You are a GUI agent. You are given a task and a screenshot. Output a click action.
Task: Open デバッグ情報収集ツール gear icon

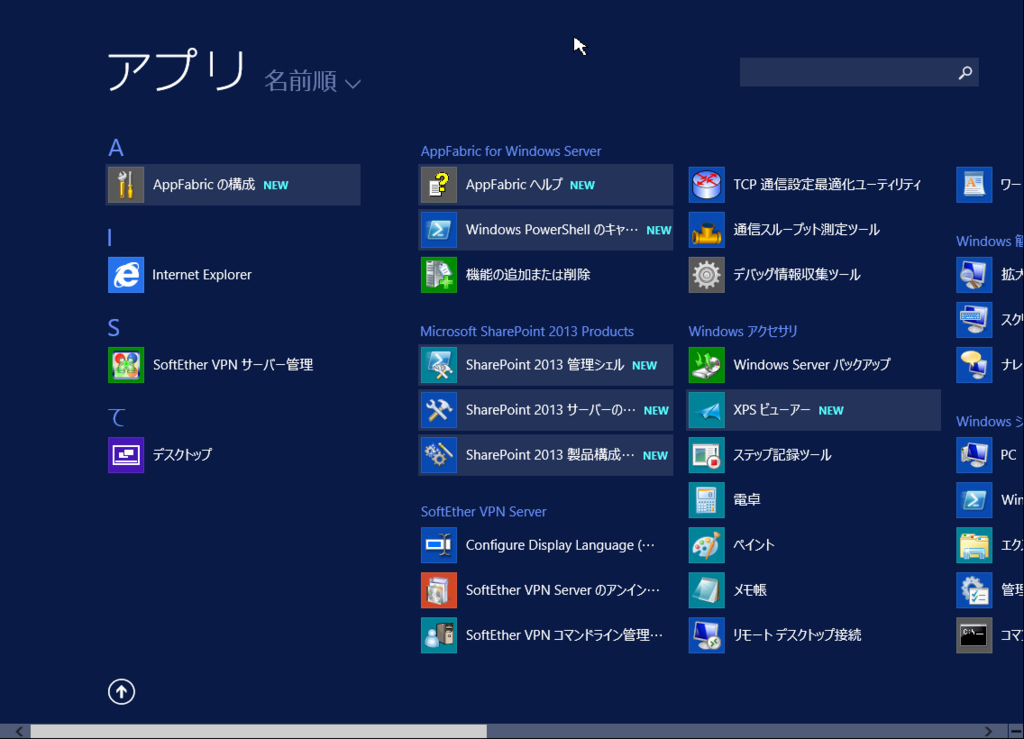tap(707, 275)
